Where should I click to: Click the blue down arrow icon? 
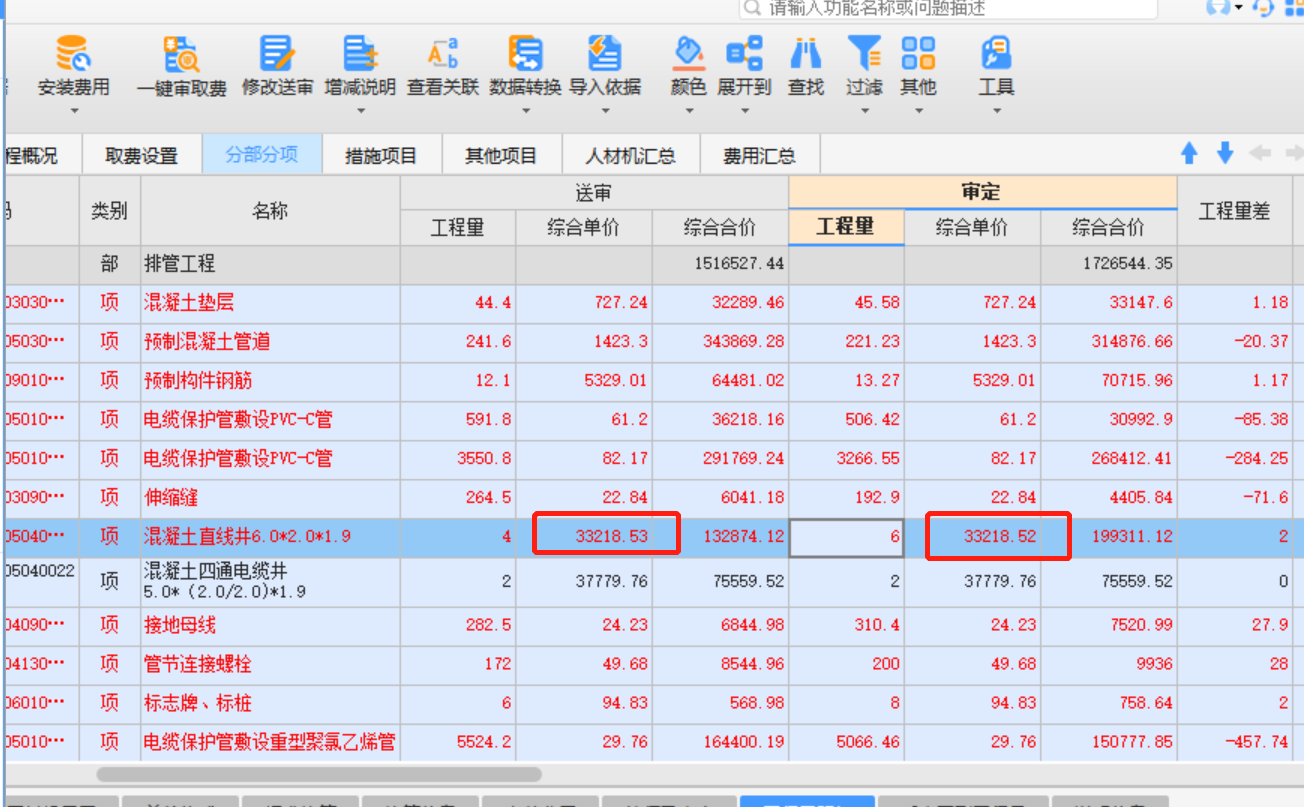pyautogui.click(x=1225, y=153)
